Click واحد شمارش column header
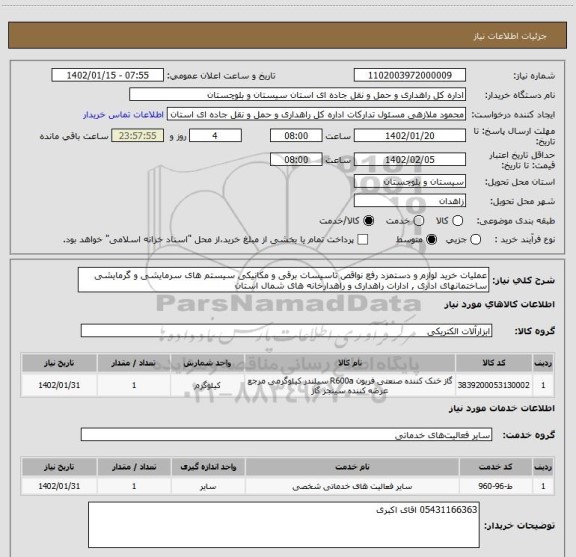576x557 pixels. pyautogui.click(x=208, y=363)
